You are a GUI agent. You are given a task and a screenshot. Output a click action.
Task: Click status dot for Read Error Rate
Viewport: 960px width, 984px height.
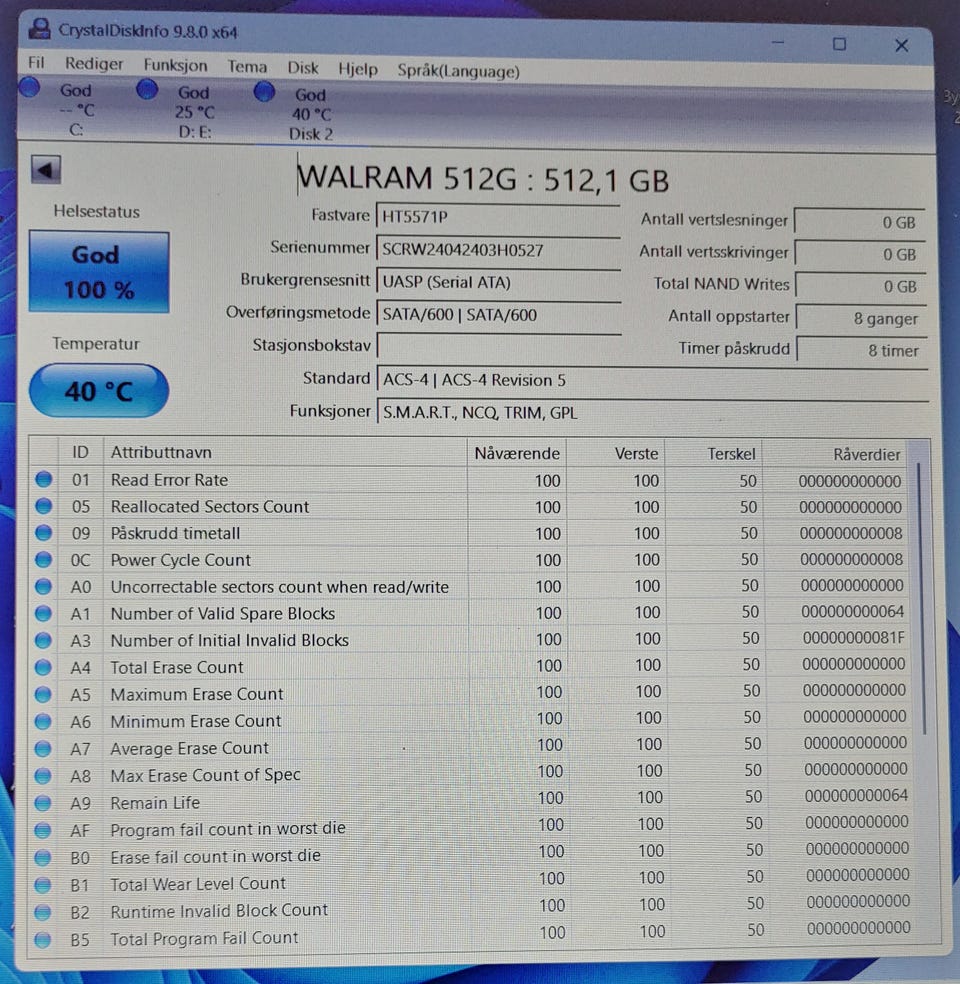[x=44, y=479]
